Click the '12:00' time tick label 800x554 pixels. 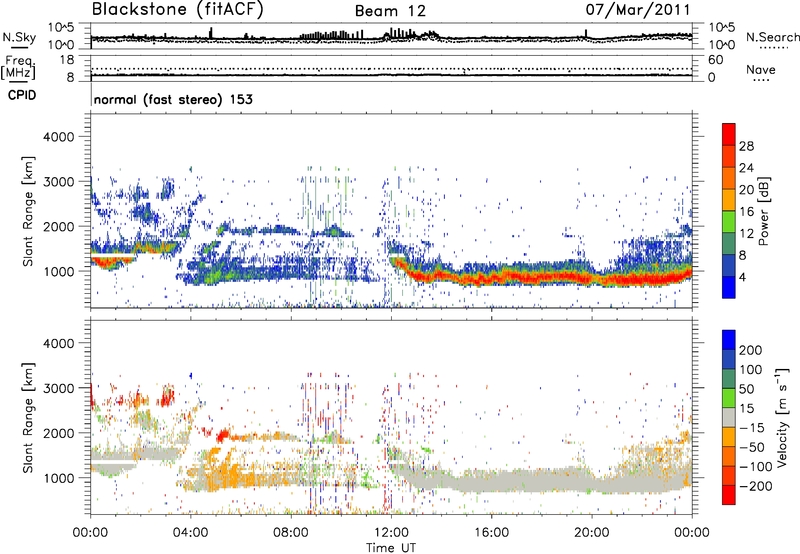pos(391,533)
